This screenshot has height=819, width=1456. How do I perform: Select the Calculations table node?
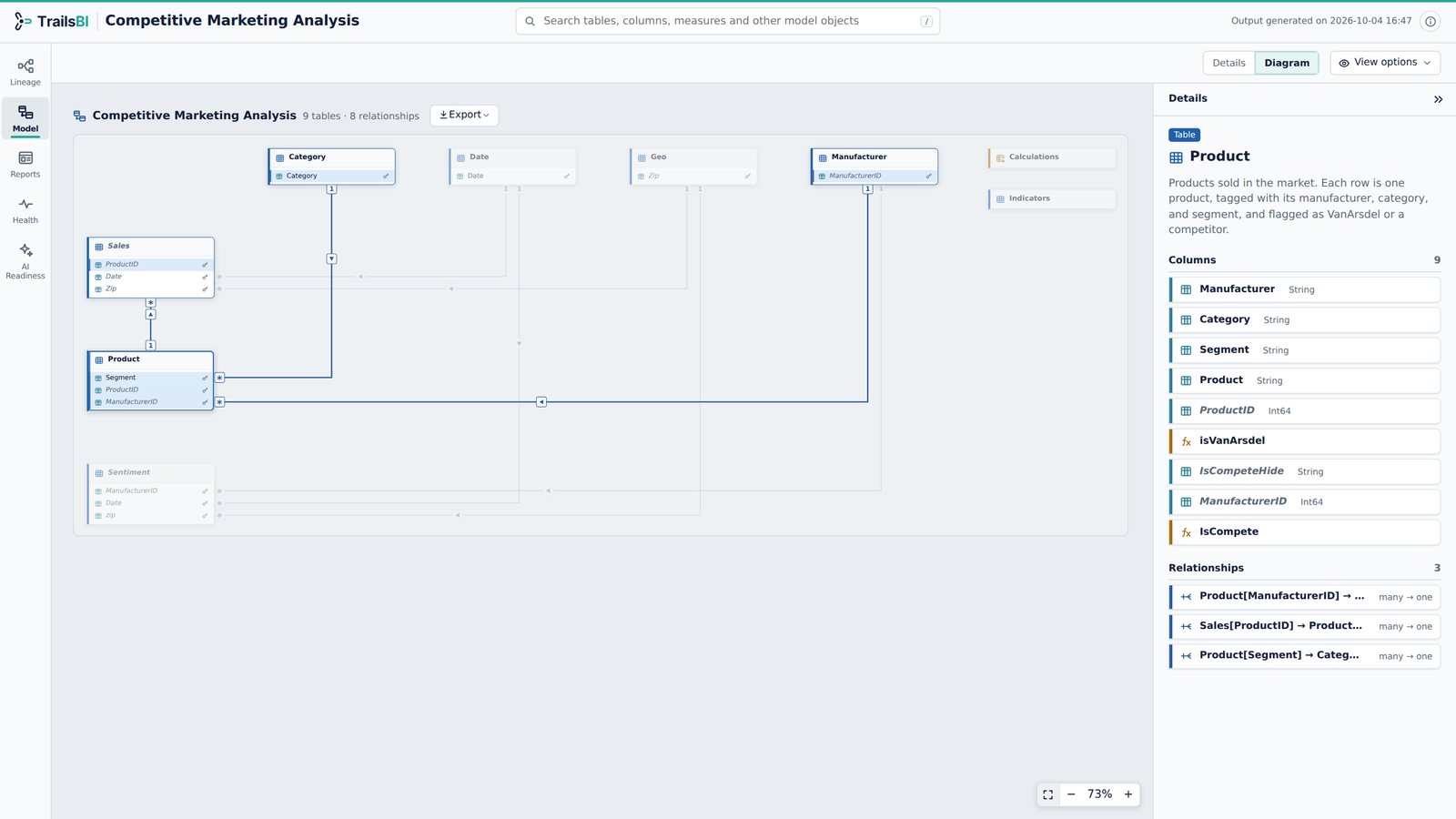click(1052, 157)
